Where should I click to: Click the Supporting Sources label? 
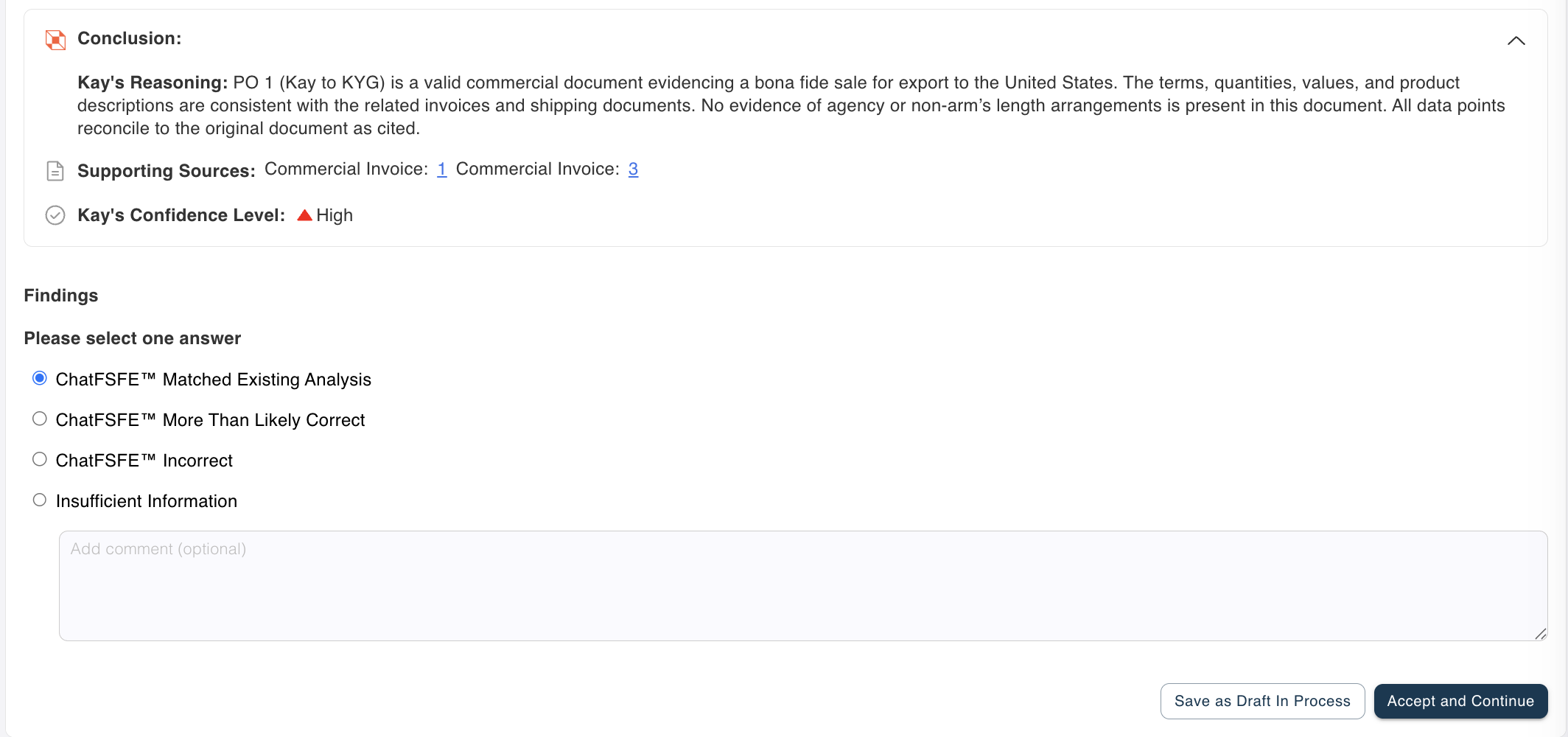[167, 171]
